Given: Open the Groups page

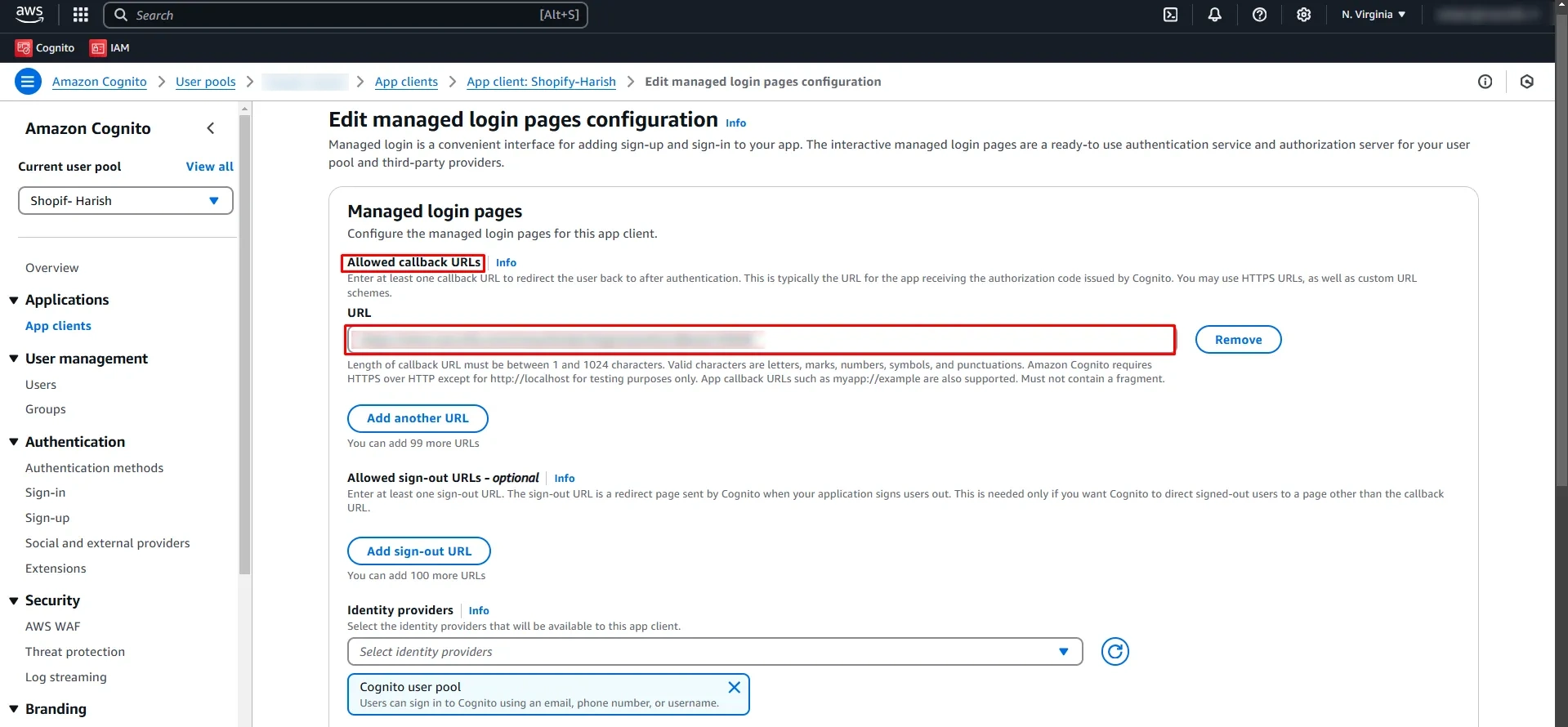Looking at the screenshot, I should pos(46,409).
